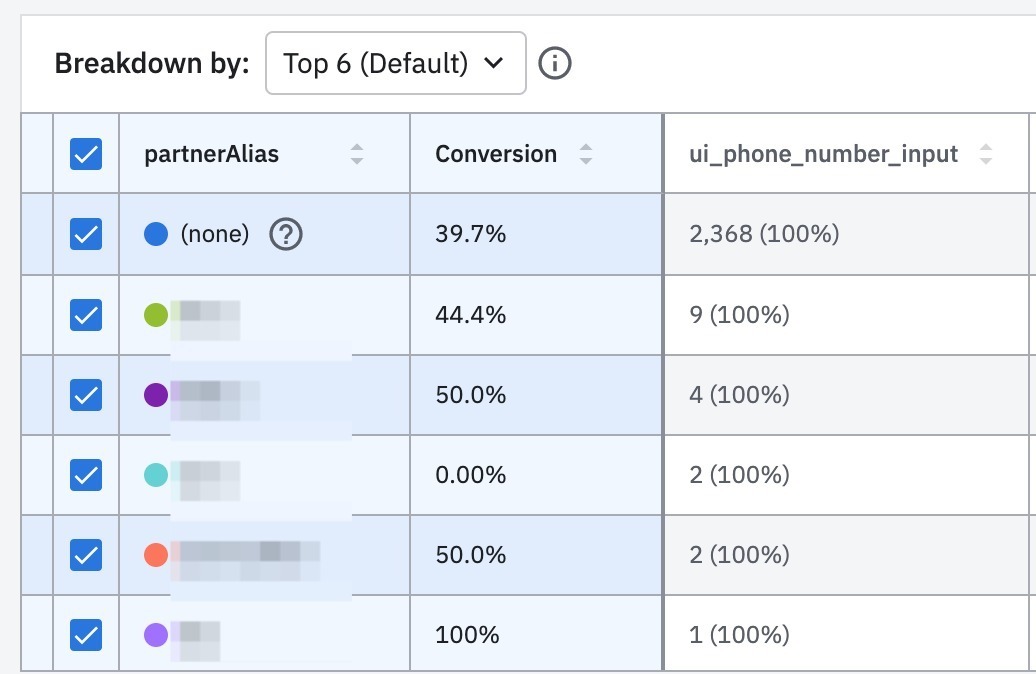This screenshot has height=674, width=1036.
Task: Click the green dot color marker
Action: pyautogui.click(x=156, y=315)
